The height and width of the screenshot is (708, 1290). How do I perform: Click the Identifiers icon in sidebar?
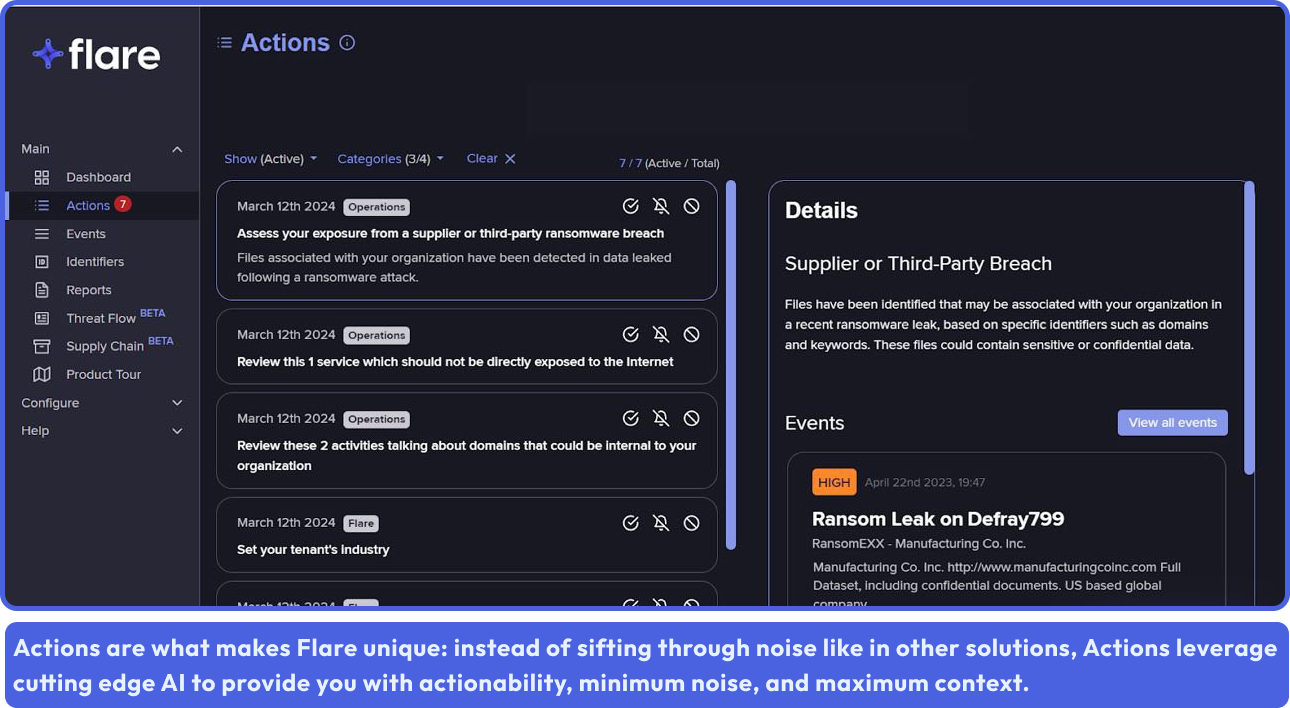[x=42, y=261]
